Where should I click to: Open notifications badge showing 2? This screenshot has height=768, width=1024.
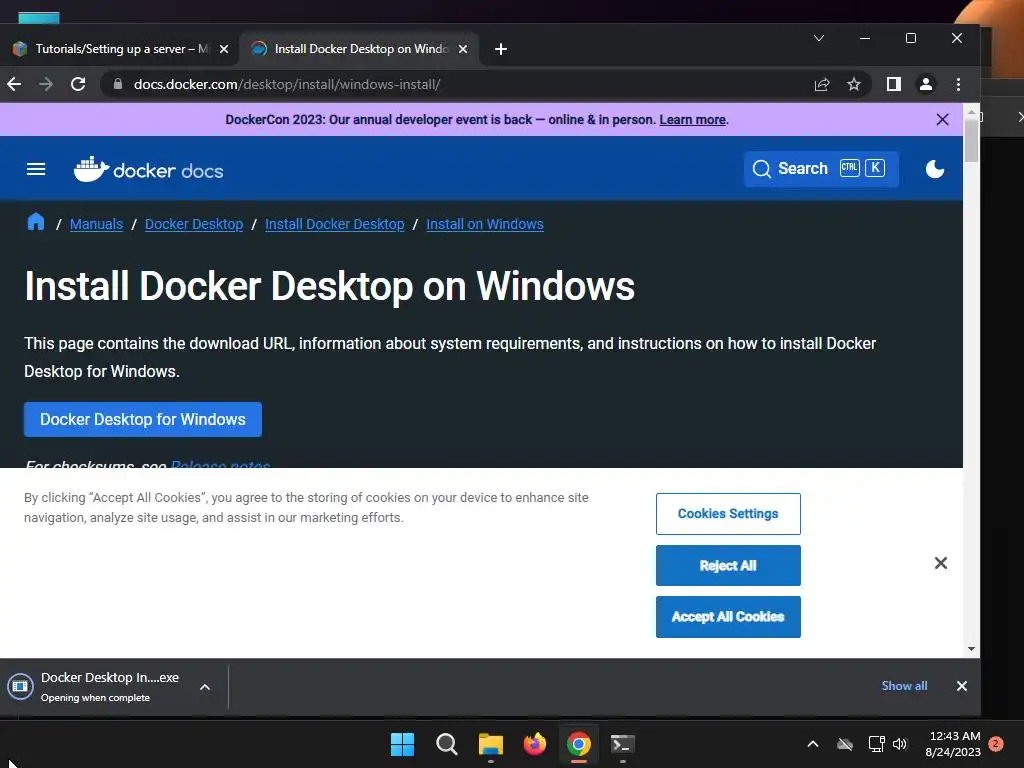coord(996,743)
